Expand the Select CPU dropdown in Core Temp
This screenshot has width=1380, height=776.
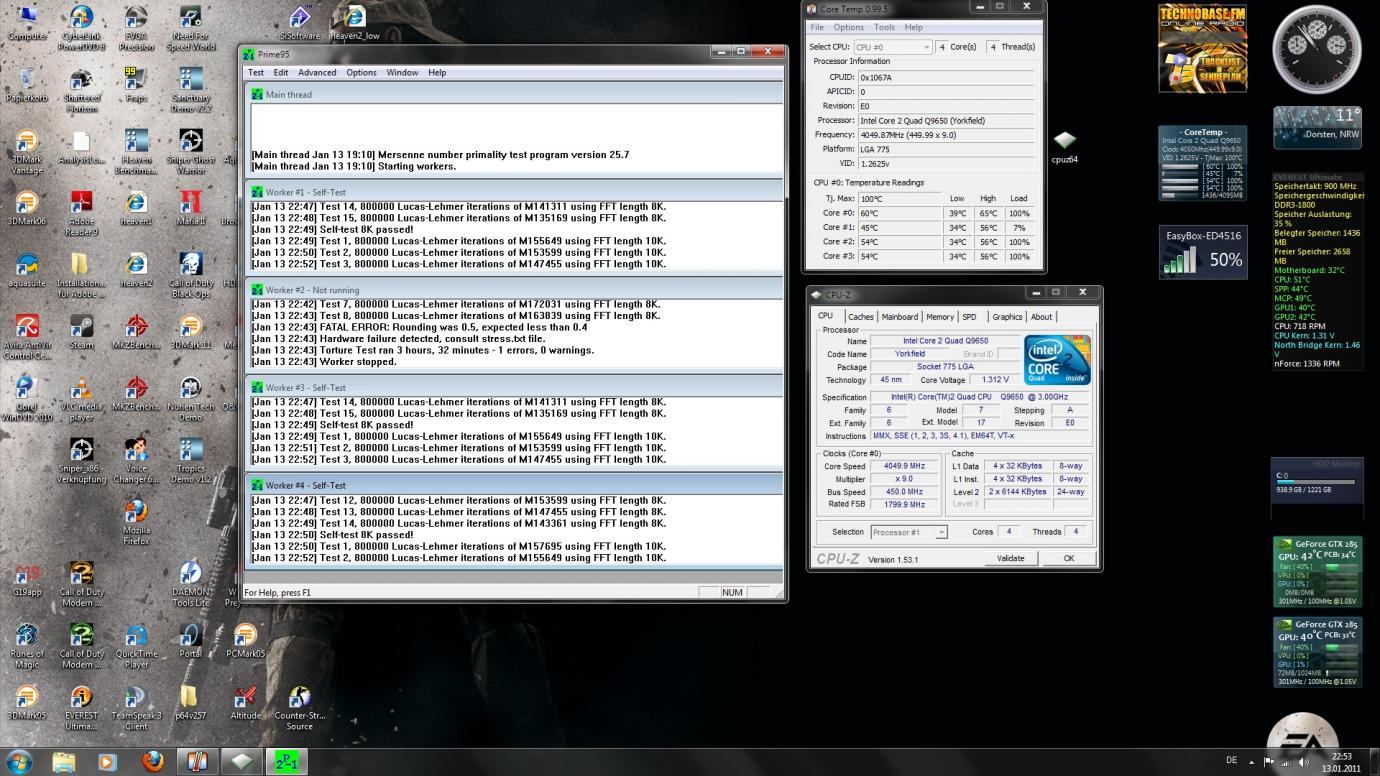point(893,47)
